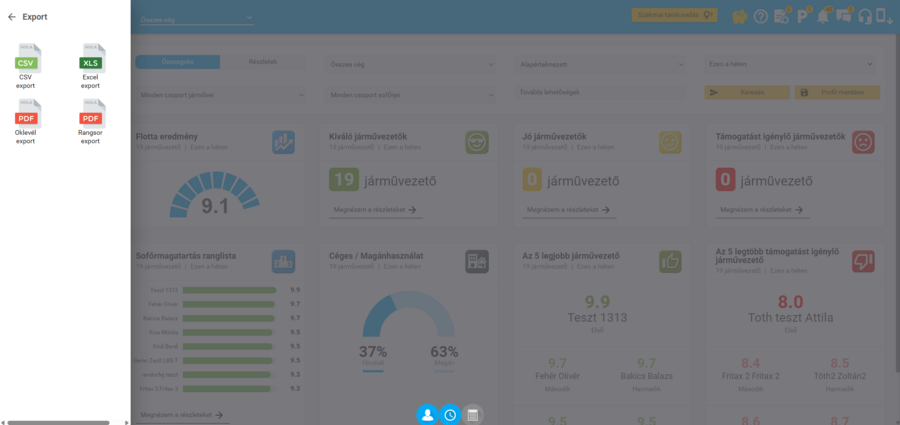Image resolution: width=900 pixels, height=425 pixels.
Task: Click the headset support icon
Action: coord(864,17)
